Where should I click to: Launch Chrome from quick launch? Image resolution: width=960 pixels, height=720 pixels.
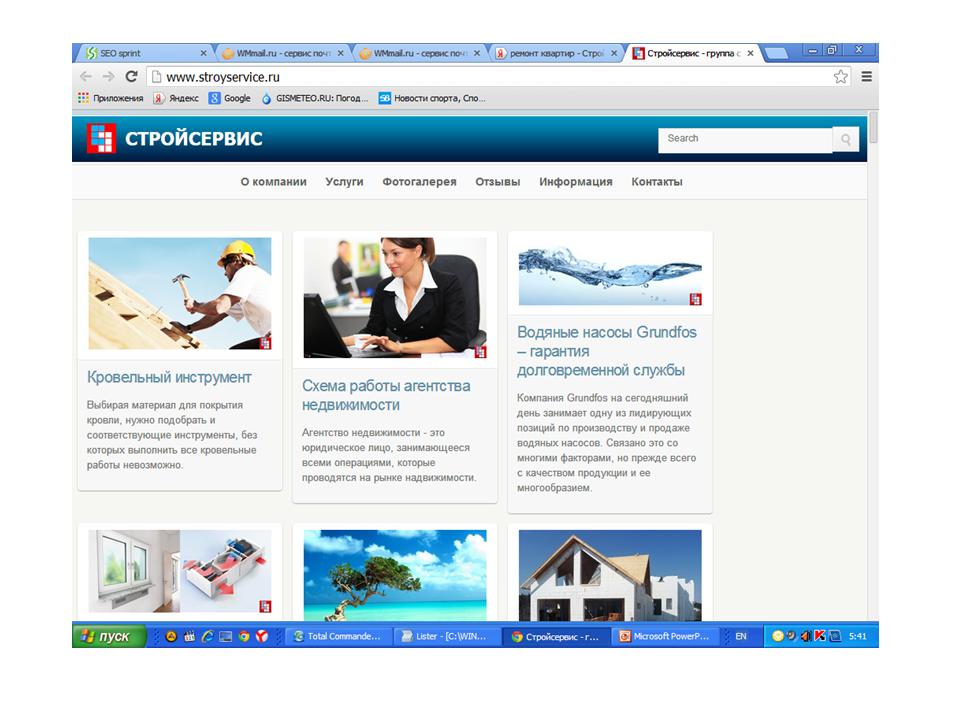244,636
